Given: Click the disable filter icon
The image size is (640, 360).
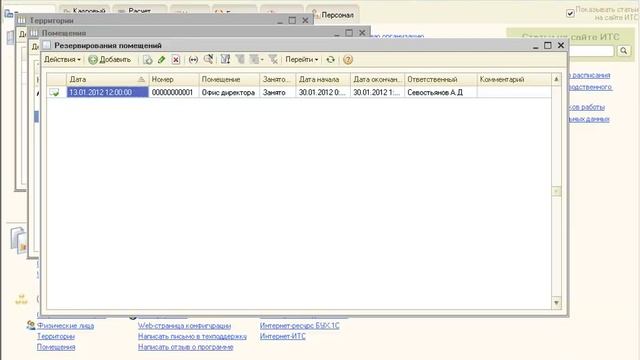Looking at the screenshot, I should coord(273,60).
